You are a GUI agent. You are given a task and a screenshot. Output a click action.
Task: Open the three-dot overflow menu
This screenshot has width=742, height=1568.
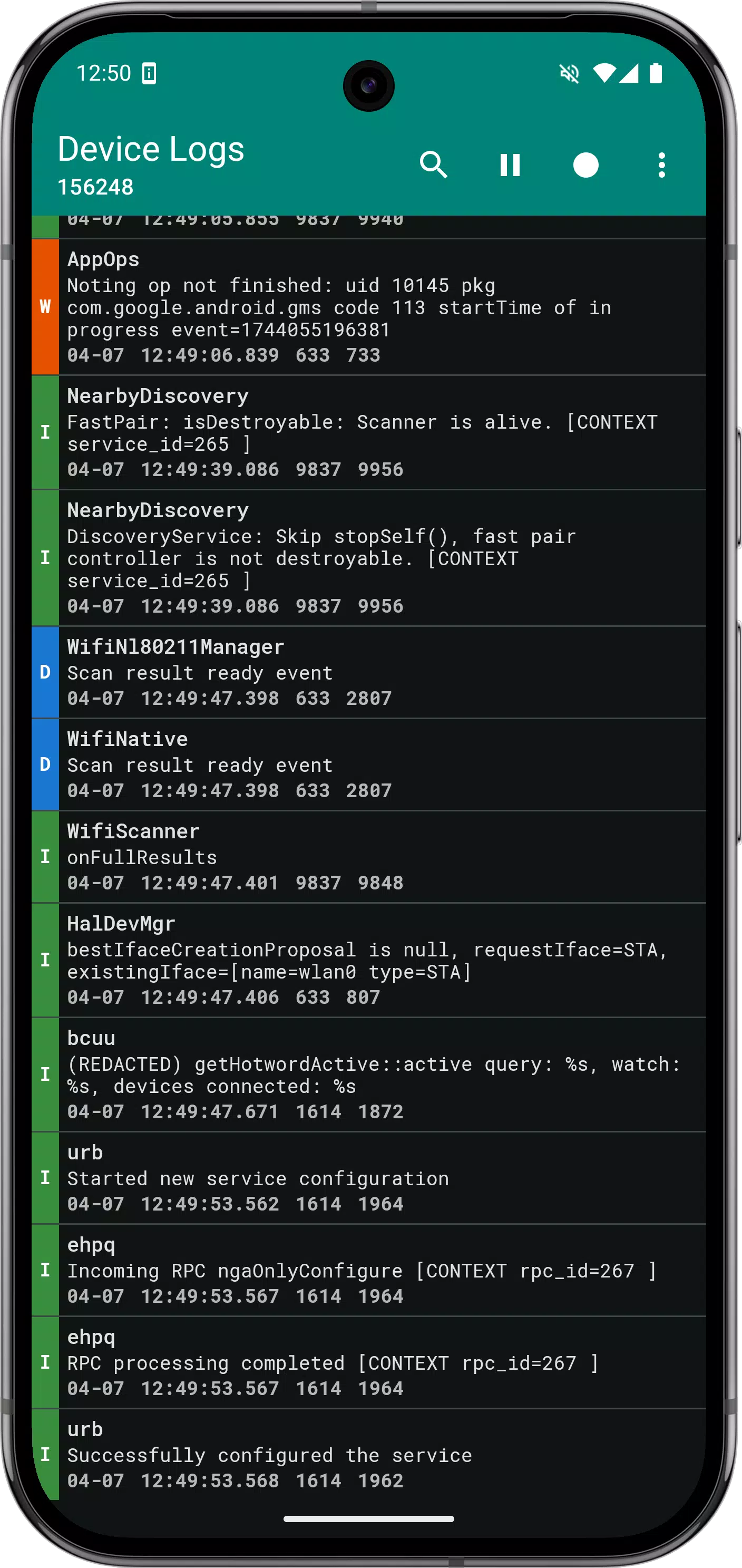click(662, 165)
